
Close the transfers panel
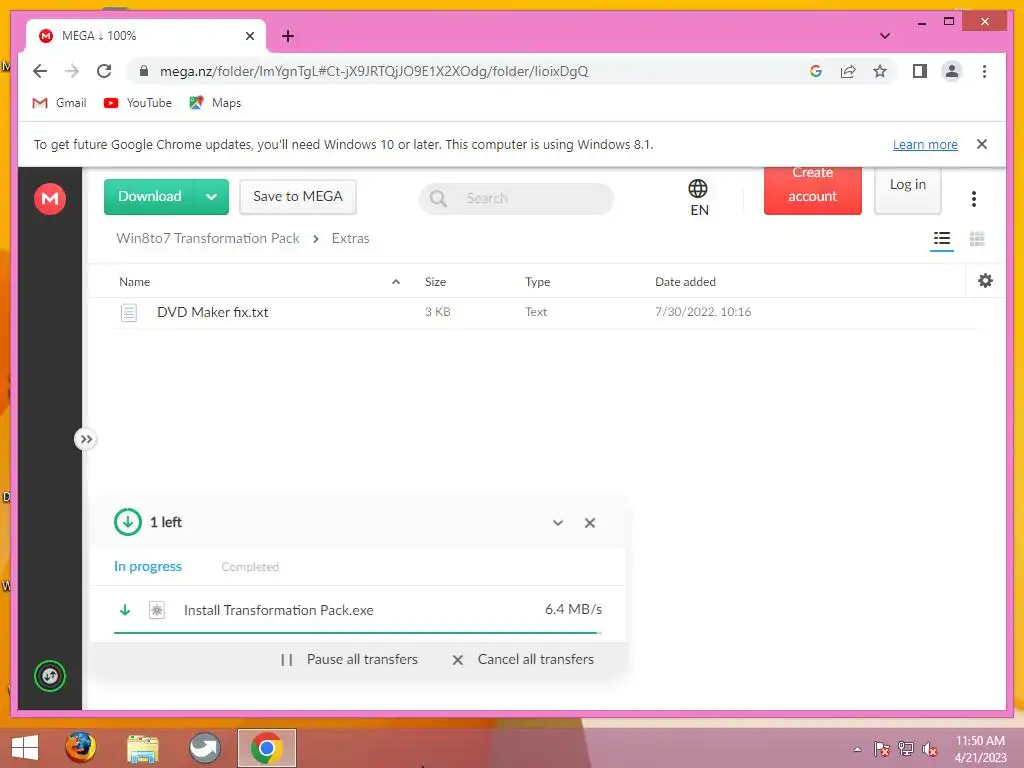590,522
